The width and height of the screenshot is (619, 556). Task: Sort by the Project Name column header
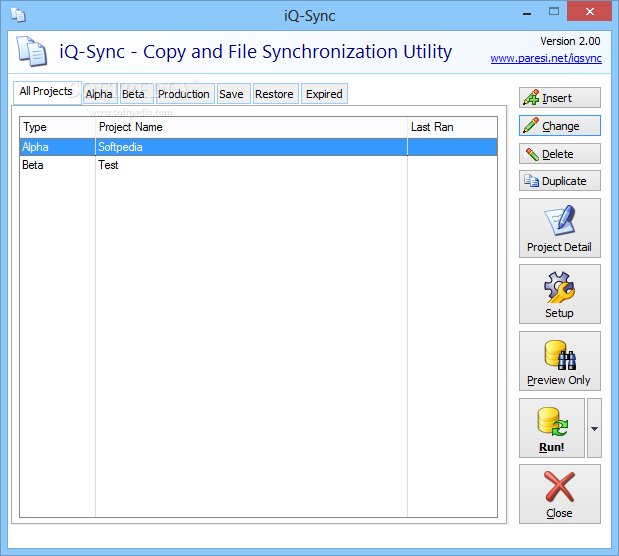[251, 127]
